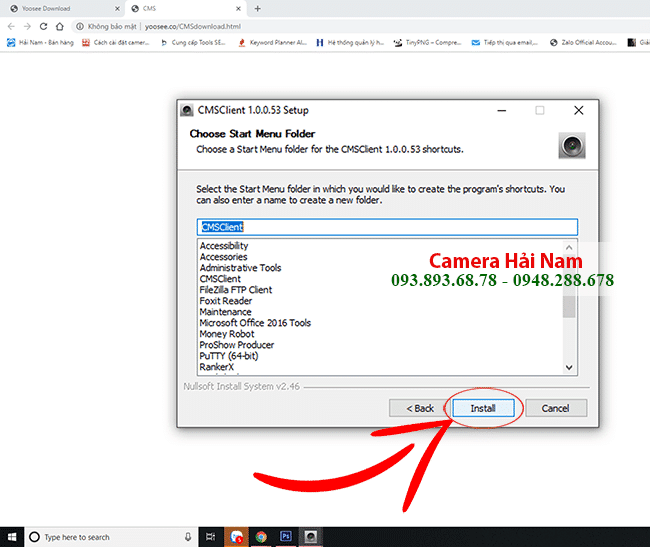This screenshot has width=650, height=547.
Task: Switch to the Yoosee Download tab
Action: (61, 8)
